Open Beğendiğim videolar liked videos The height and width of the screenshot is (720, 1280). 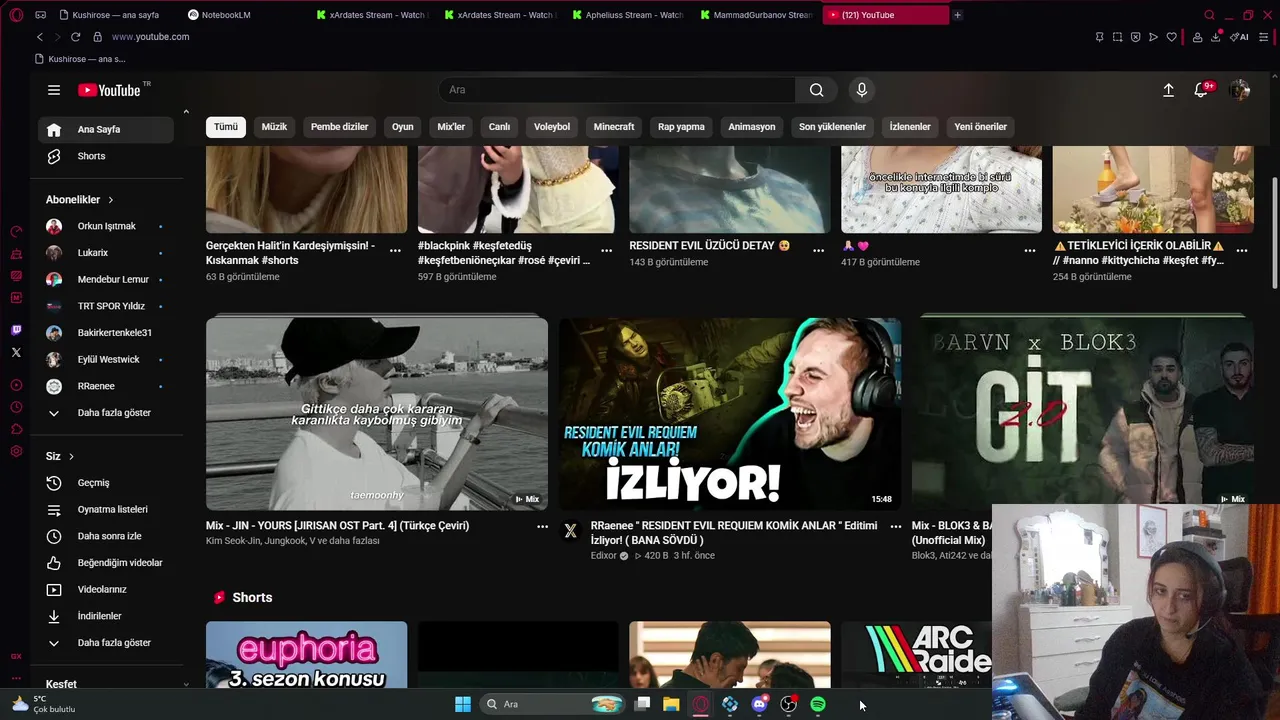106,563
